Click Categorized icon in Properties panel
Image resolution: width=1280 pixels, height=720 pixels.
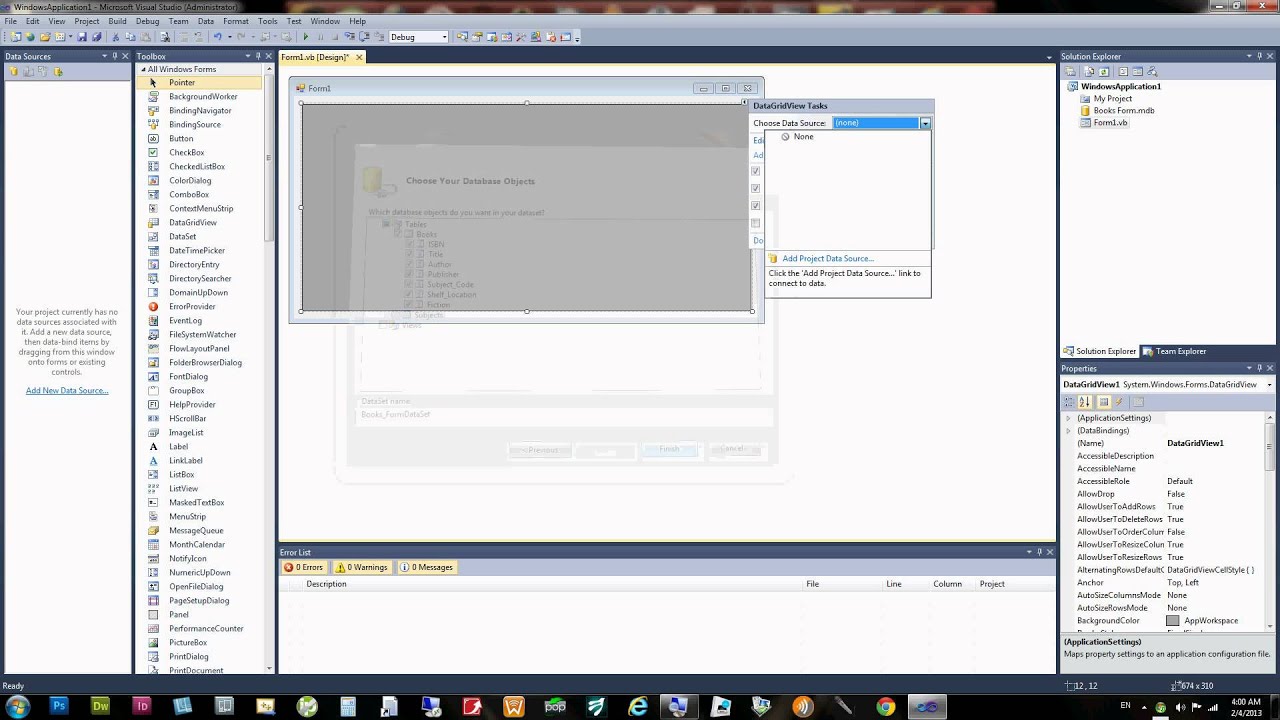click(x=1070, y=402)
